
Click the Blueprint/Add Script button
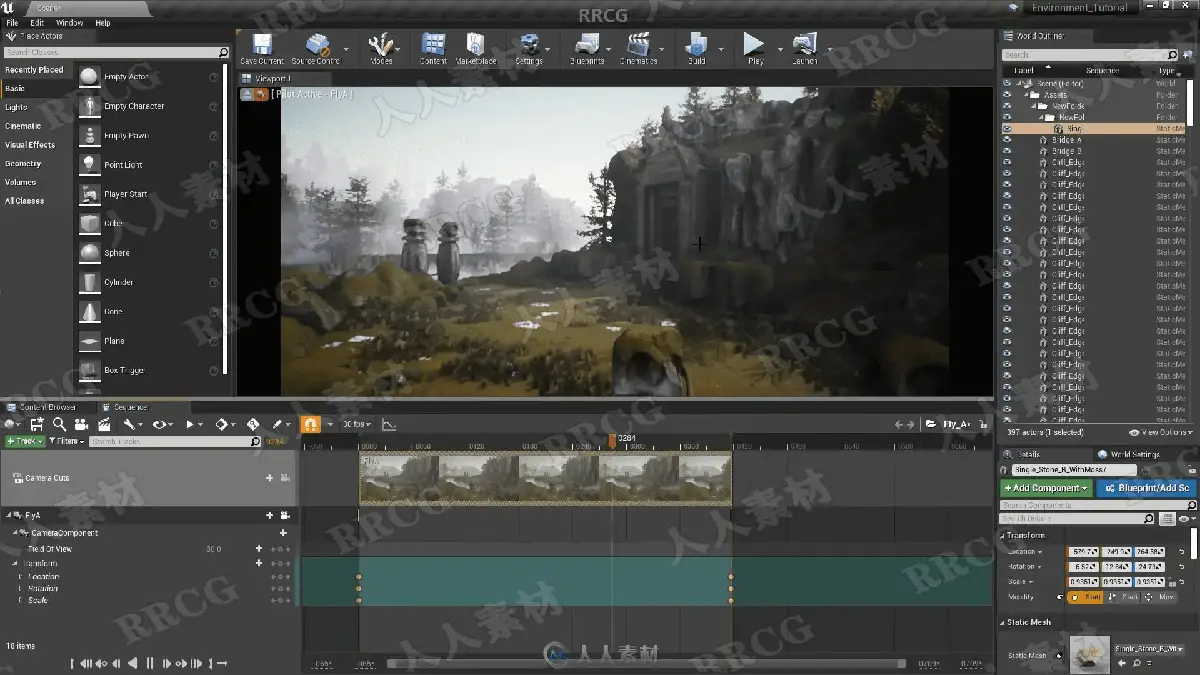(1147, 488)
